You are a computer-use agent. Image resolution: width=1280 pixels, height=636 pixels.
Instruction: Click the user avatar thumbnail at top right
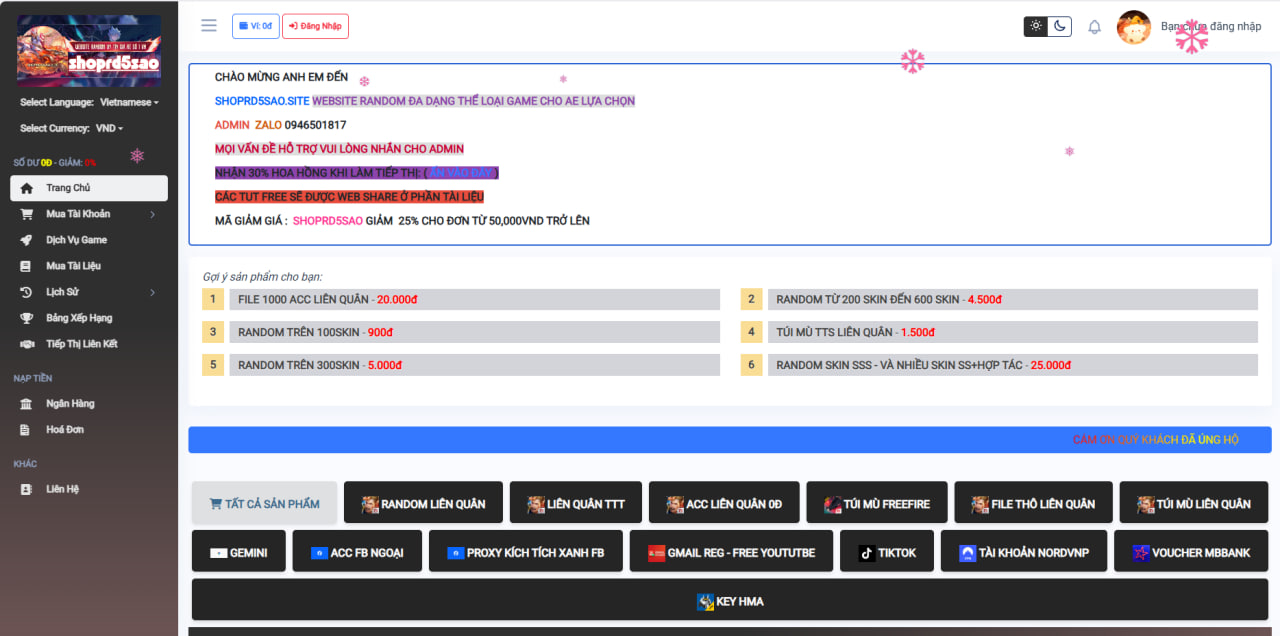[x=1134, y=26]
